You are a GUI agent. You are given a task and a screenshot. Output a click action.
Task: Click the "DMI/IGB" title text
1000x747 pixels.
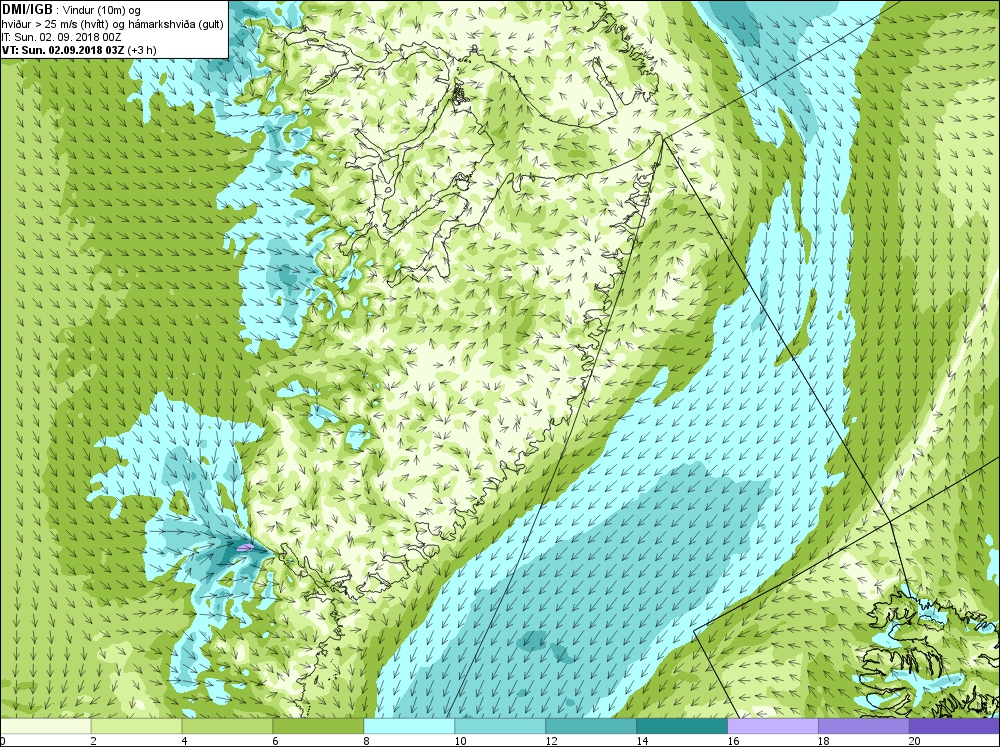27,10
